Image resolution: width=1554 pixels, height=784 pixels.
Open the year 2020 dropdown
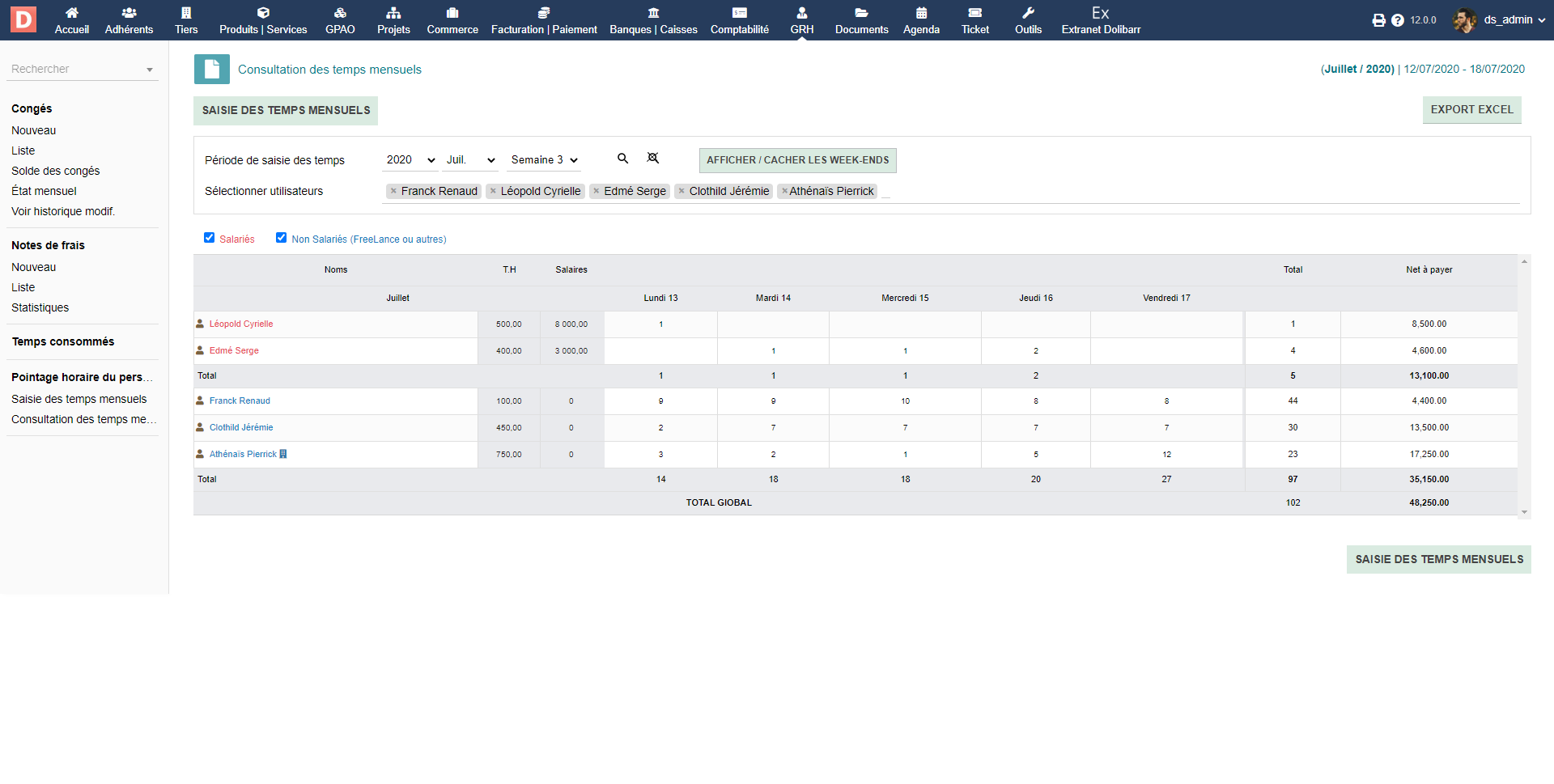(x=410, y=160)
